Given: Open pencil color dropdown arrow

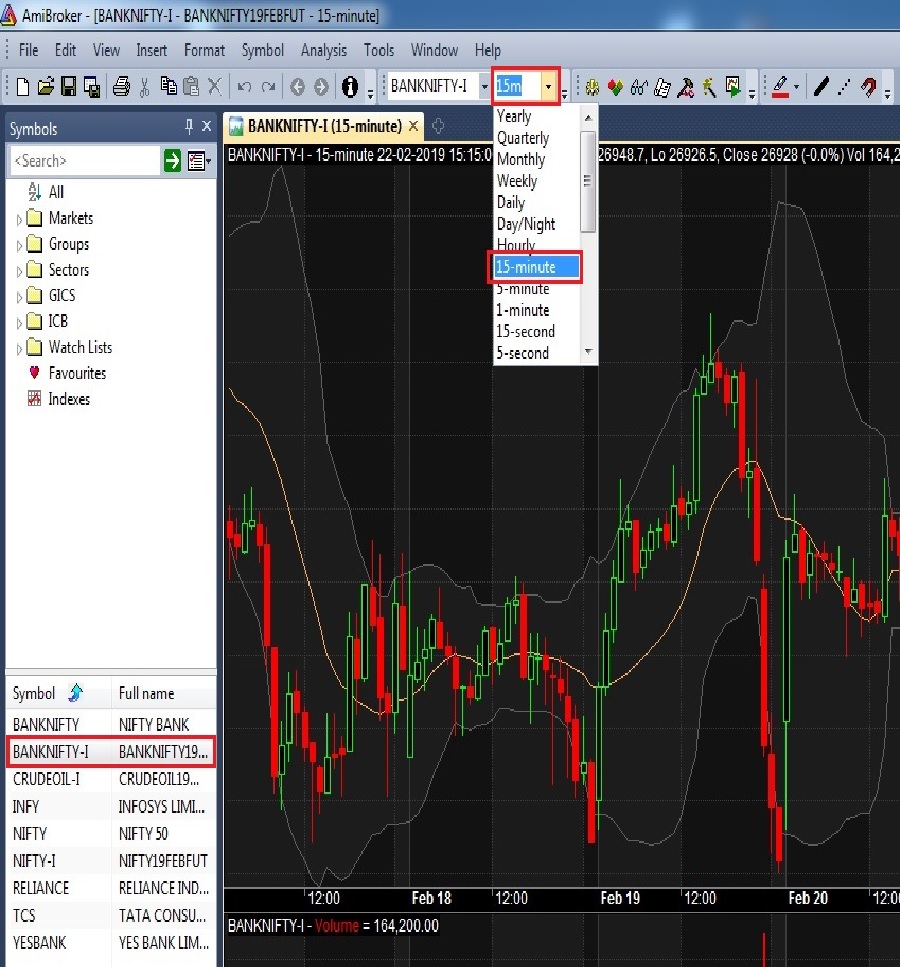Looking at the screenshot, I should pos(796,87).
